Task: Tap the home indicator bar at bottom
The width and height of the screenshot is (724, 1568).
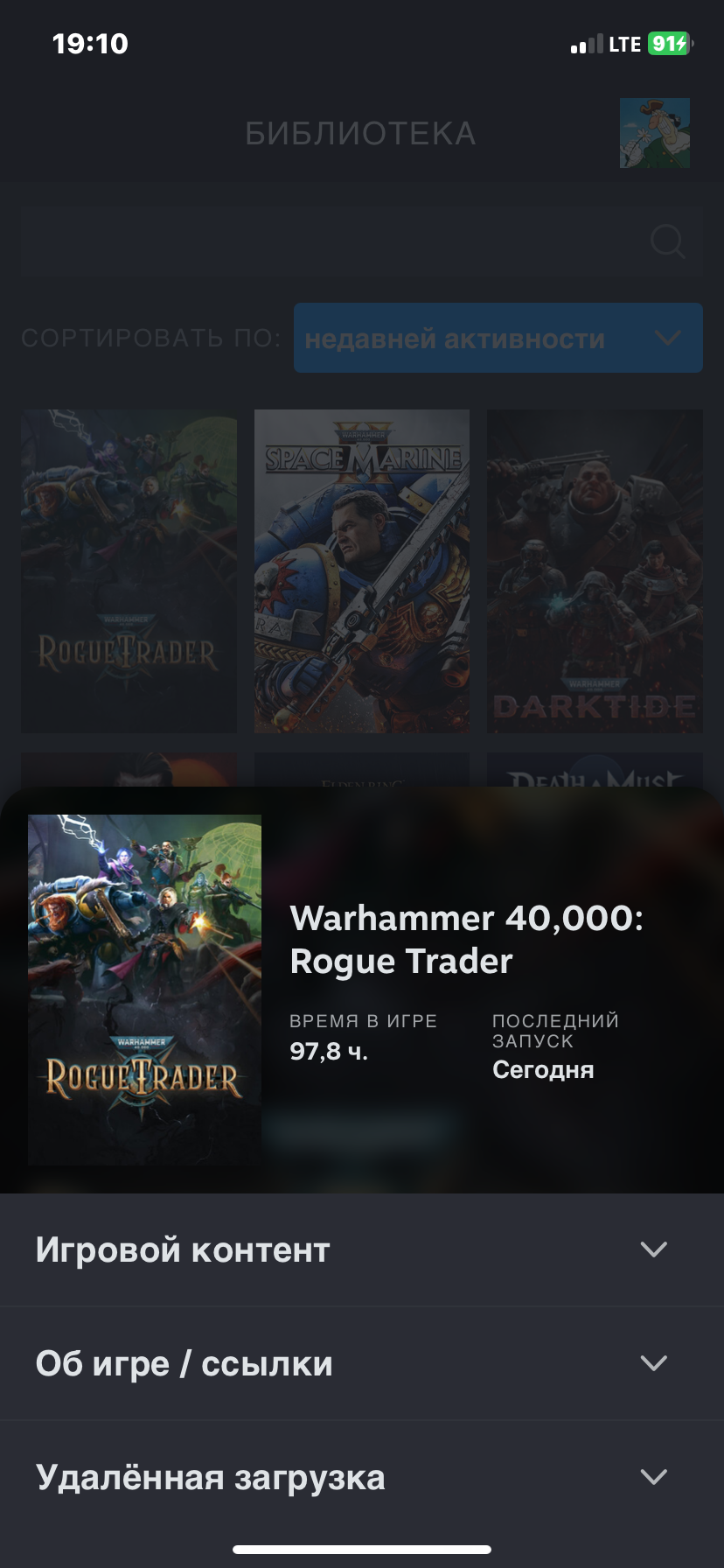Action: pos(362,1550)
